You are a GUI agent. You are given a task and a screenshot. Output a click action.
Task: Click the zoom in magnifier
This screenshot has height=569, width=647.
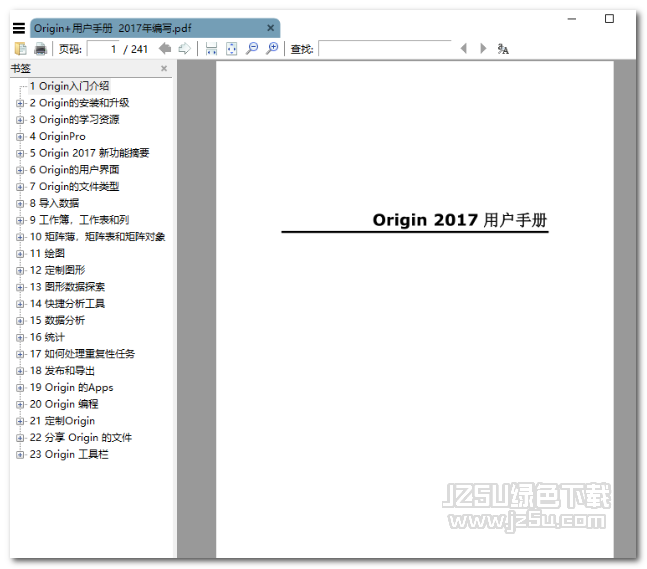[x=272, y=49]
